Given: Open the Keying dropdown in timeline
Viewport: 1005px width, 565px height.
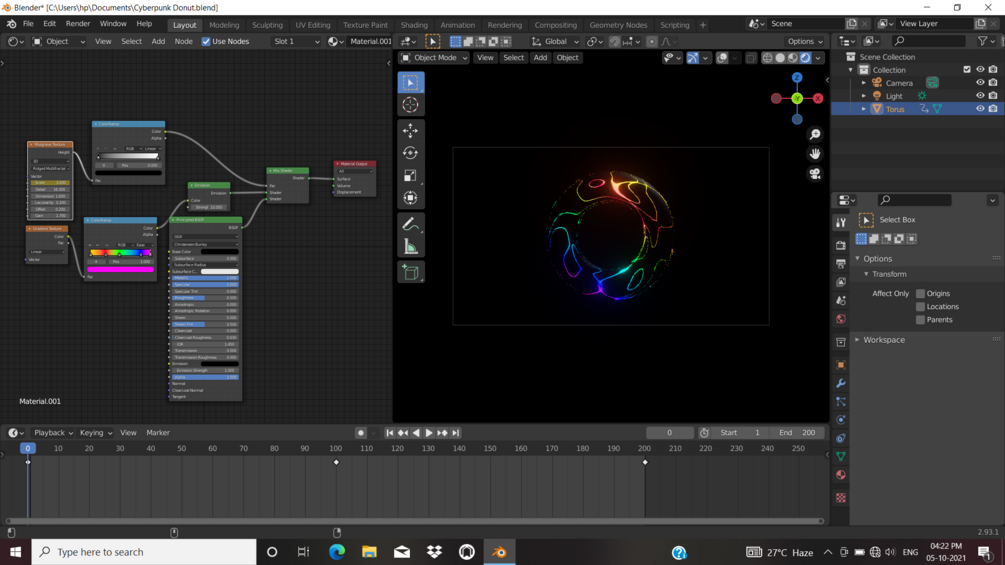Looking at the screenshot, I should tap(96, 432).
